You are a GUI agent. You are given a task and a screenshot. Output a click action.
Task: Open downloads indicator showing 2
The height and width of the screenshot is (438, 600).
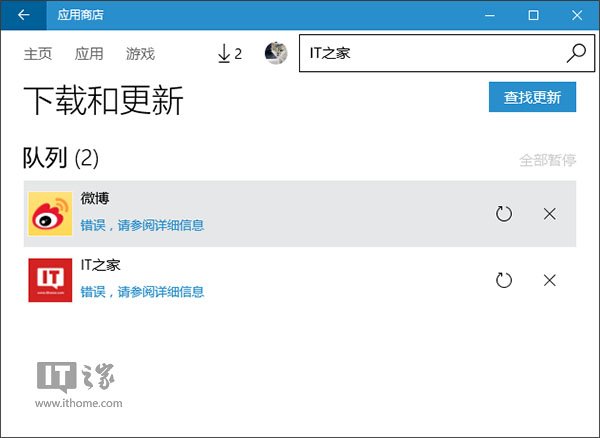click(230, 54)
